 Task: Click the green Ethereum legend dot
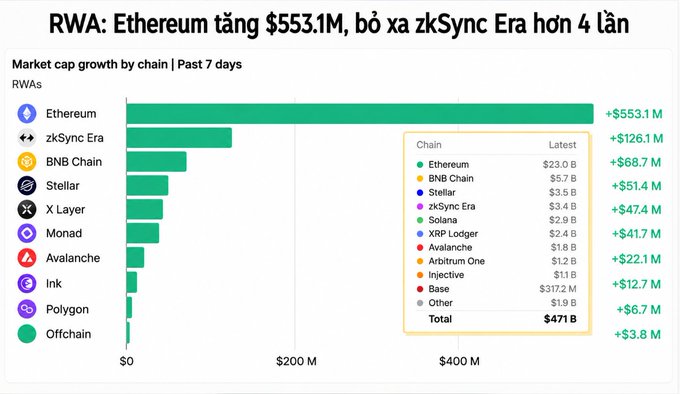click(420, 165)
